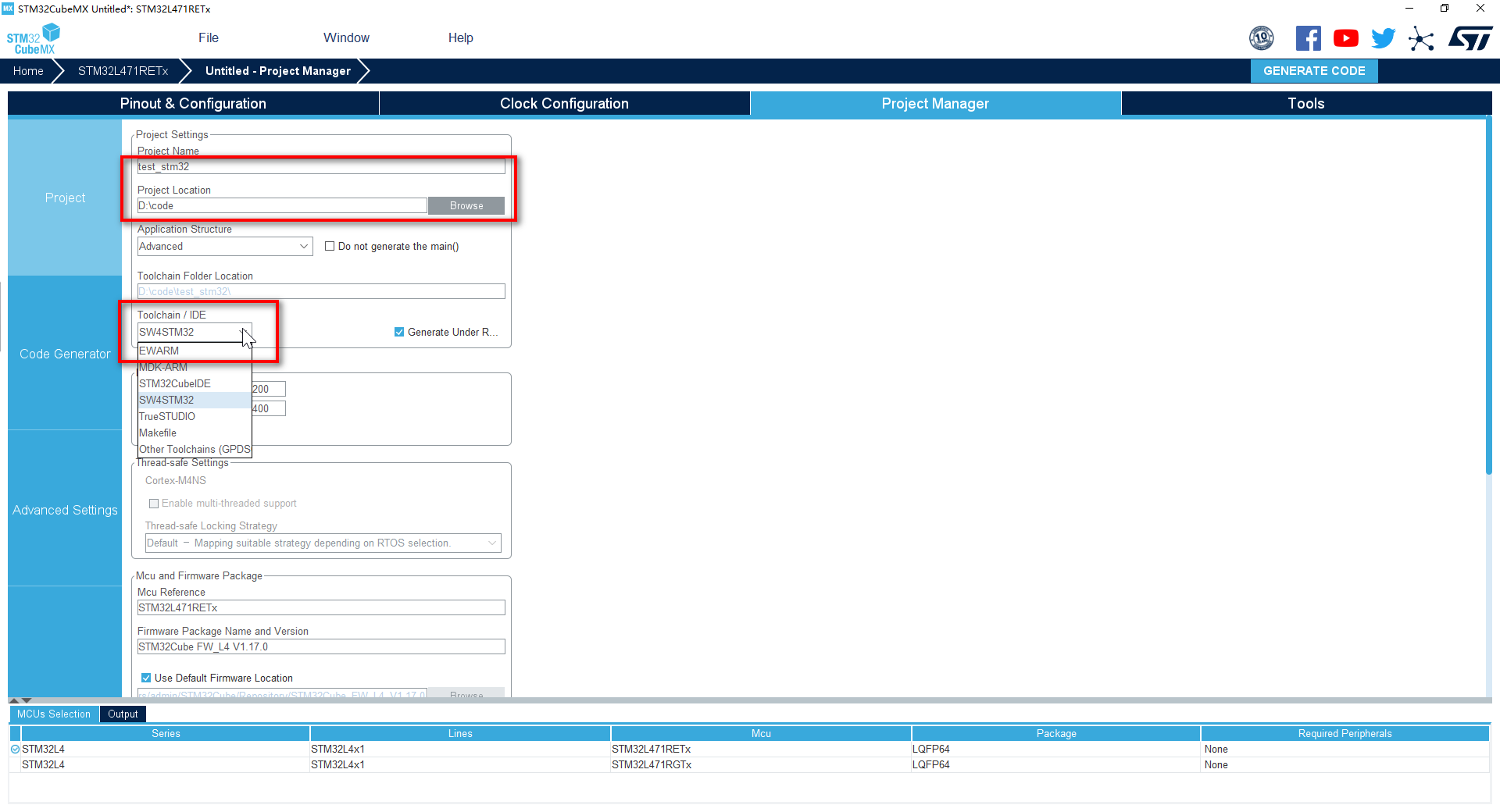Toggle the Generate Under Root checkbox

[x=399, y=332]
